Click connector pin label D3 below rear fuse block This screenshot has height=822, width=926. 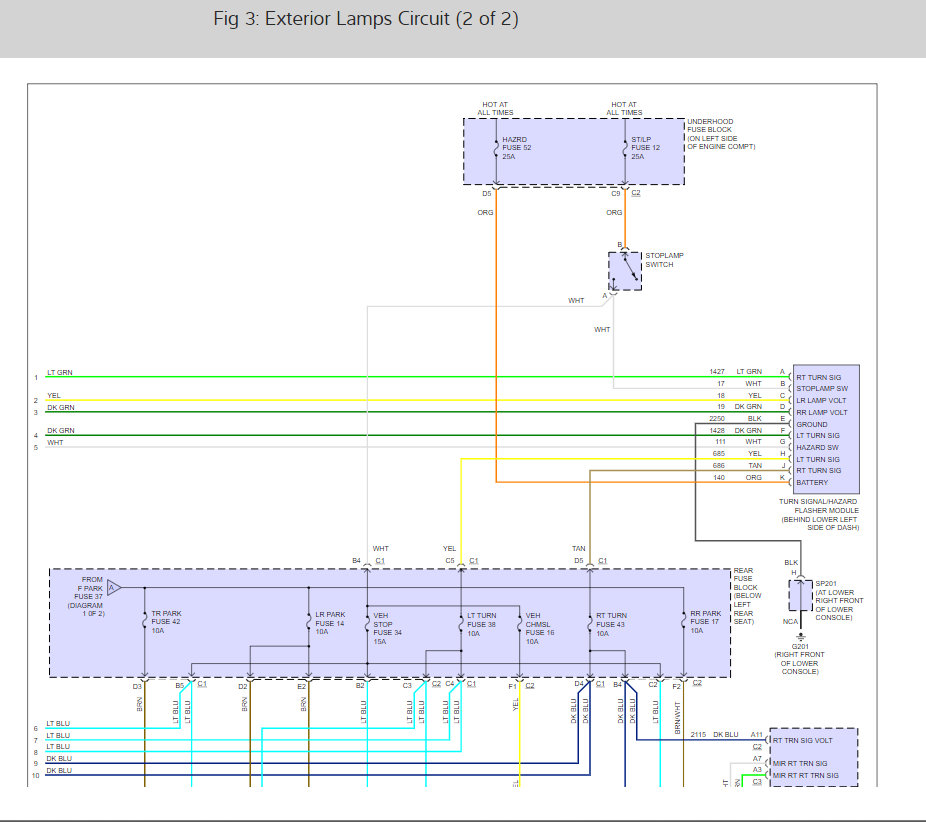coord(137,686)
